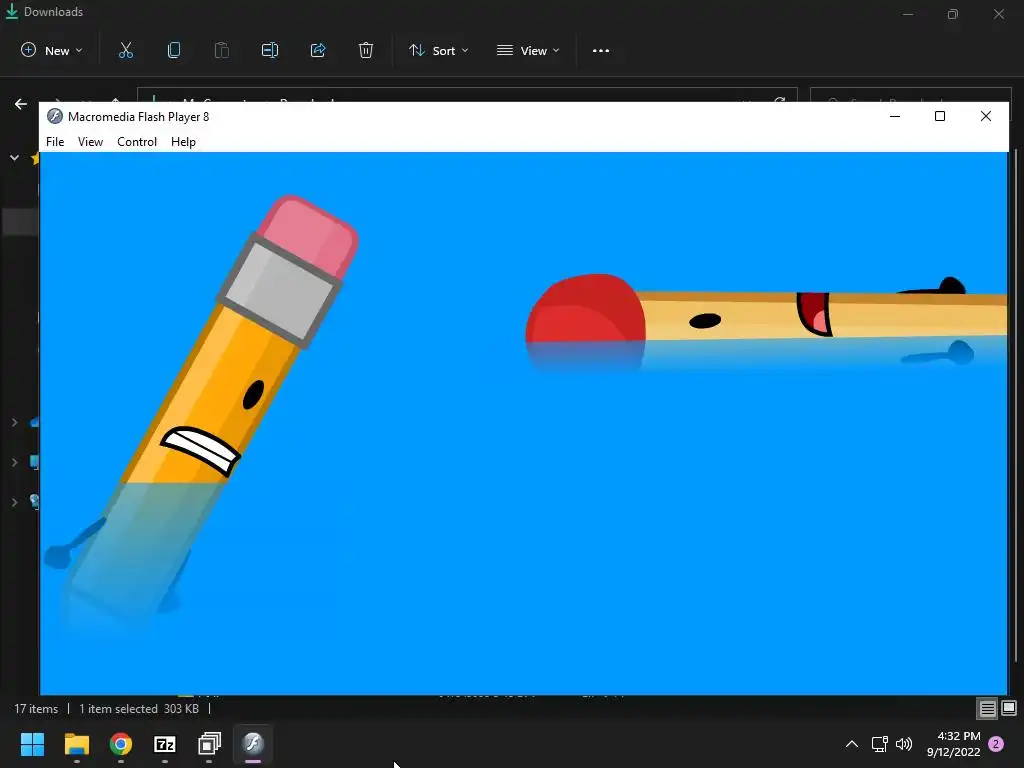Close the Flash Player window

pyautogui.click(x=985, y=116)
